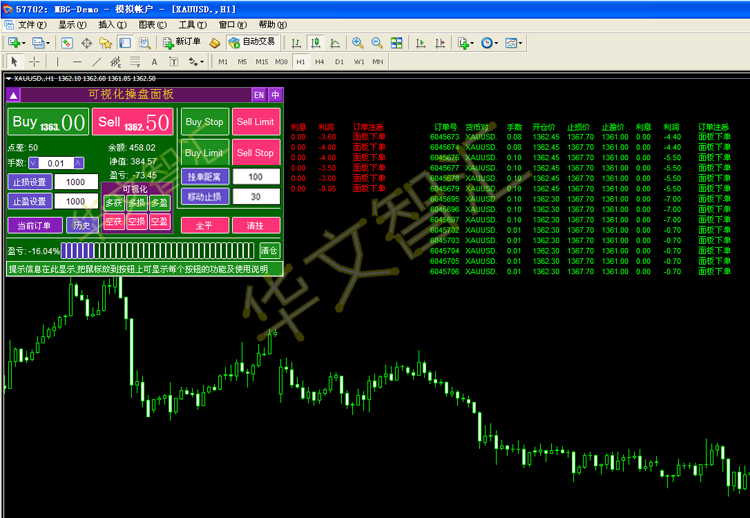Toggle the 自动交易 auto trading button
Image resolution: width=750 pixels, height=518 pixels.
252,43
